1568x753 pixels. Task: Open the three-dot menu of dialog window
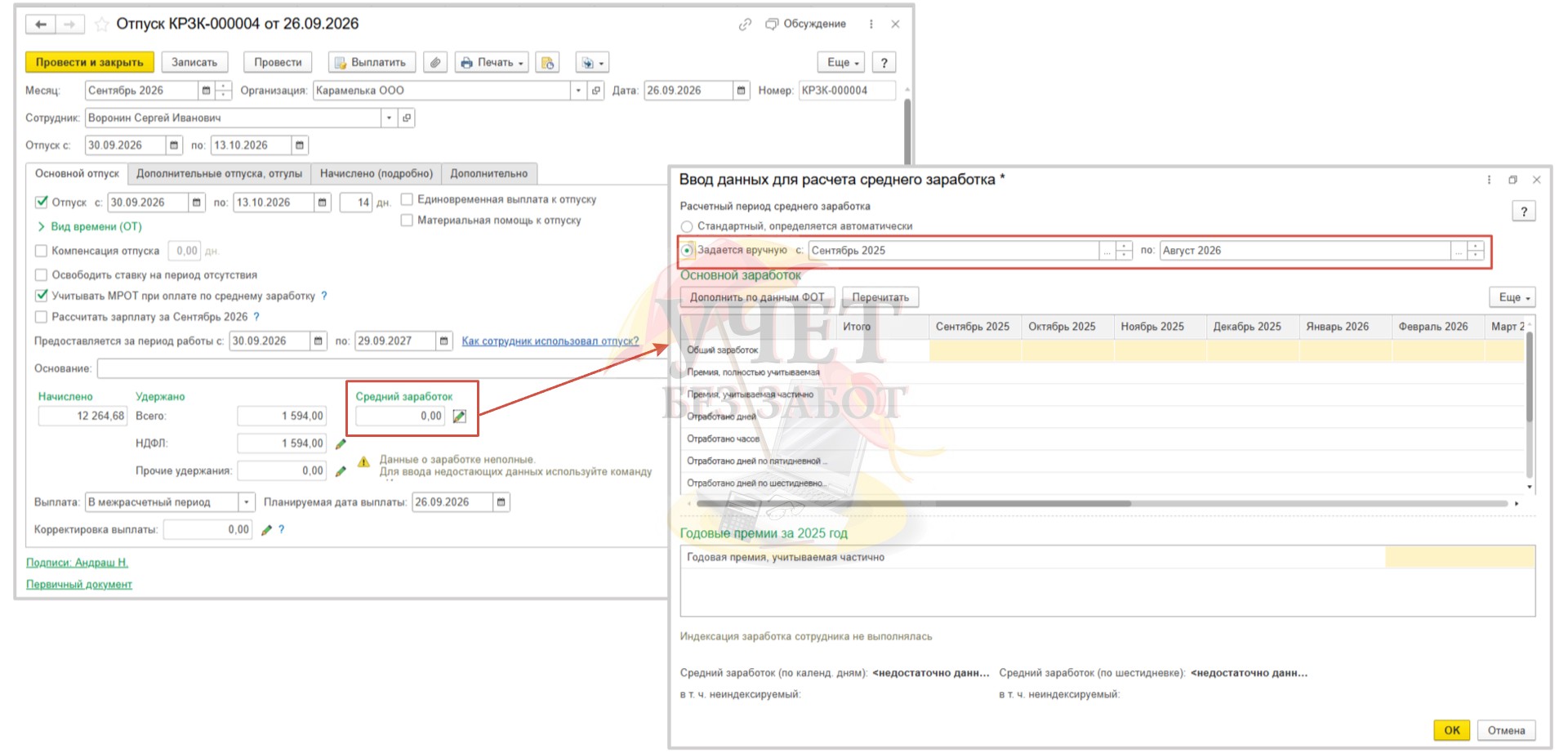tap(1489, 180)
